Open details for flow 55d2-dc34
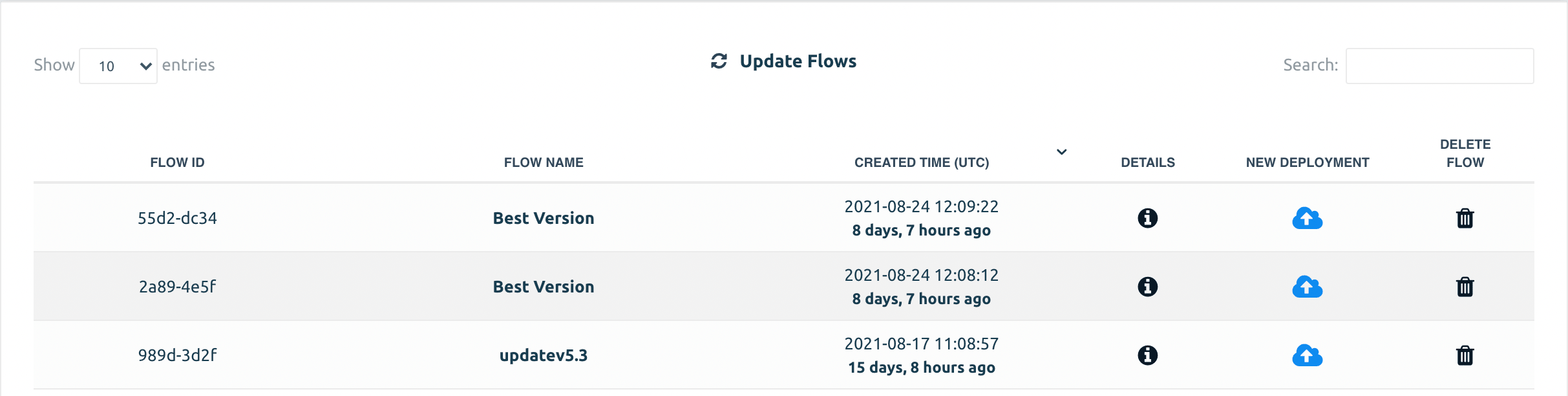Image resolution: width=1568 pixels, height=396 pixels. click(x=1147, y=218)
